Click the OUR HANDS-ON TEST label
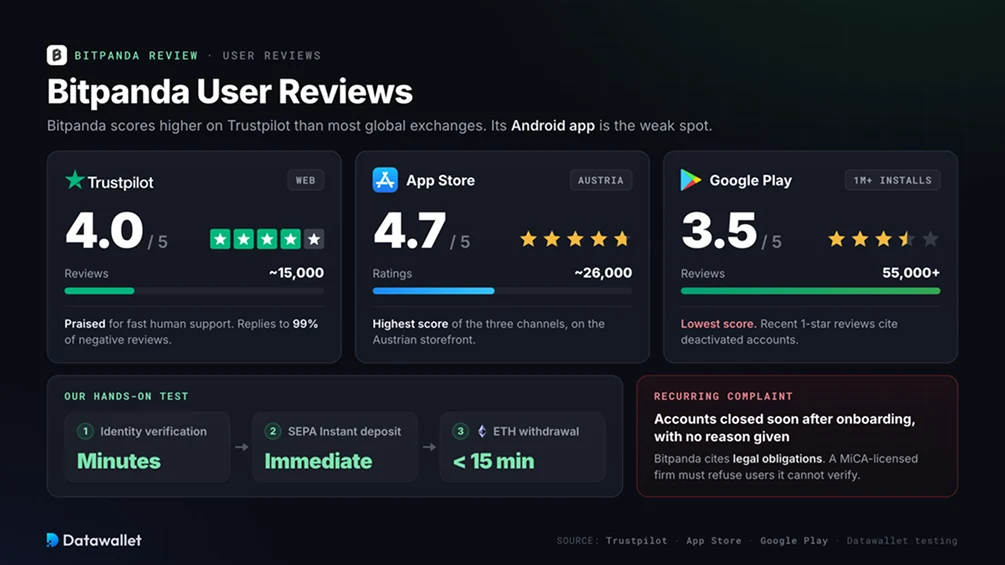Viewport: 1005px width, 565px height. [126, 397]
